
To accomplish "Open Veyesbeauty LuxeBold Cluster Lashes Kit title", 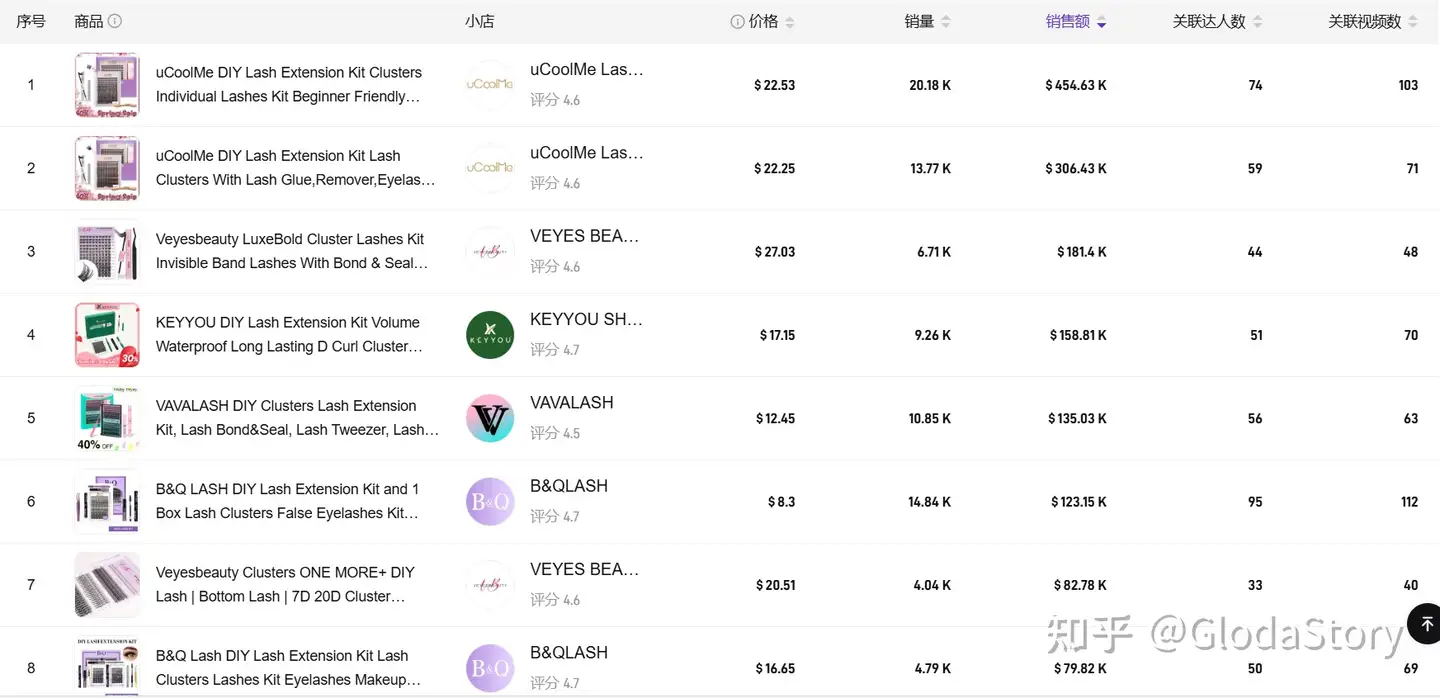I will coord(292,251).
